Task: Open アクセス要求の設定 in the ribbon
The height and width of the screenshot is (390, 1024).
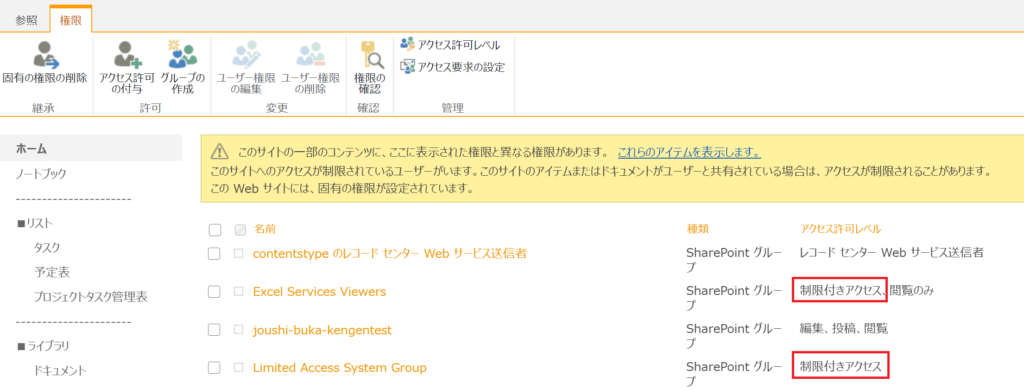Action: point(452,67)
